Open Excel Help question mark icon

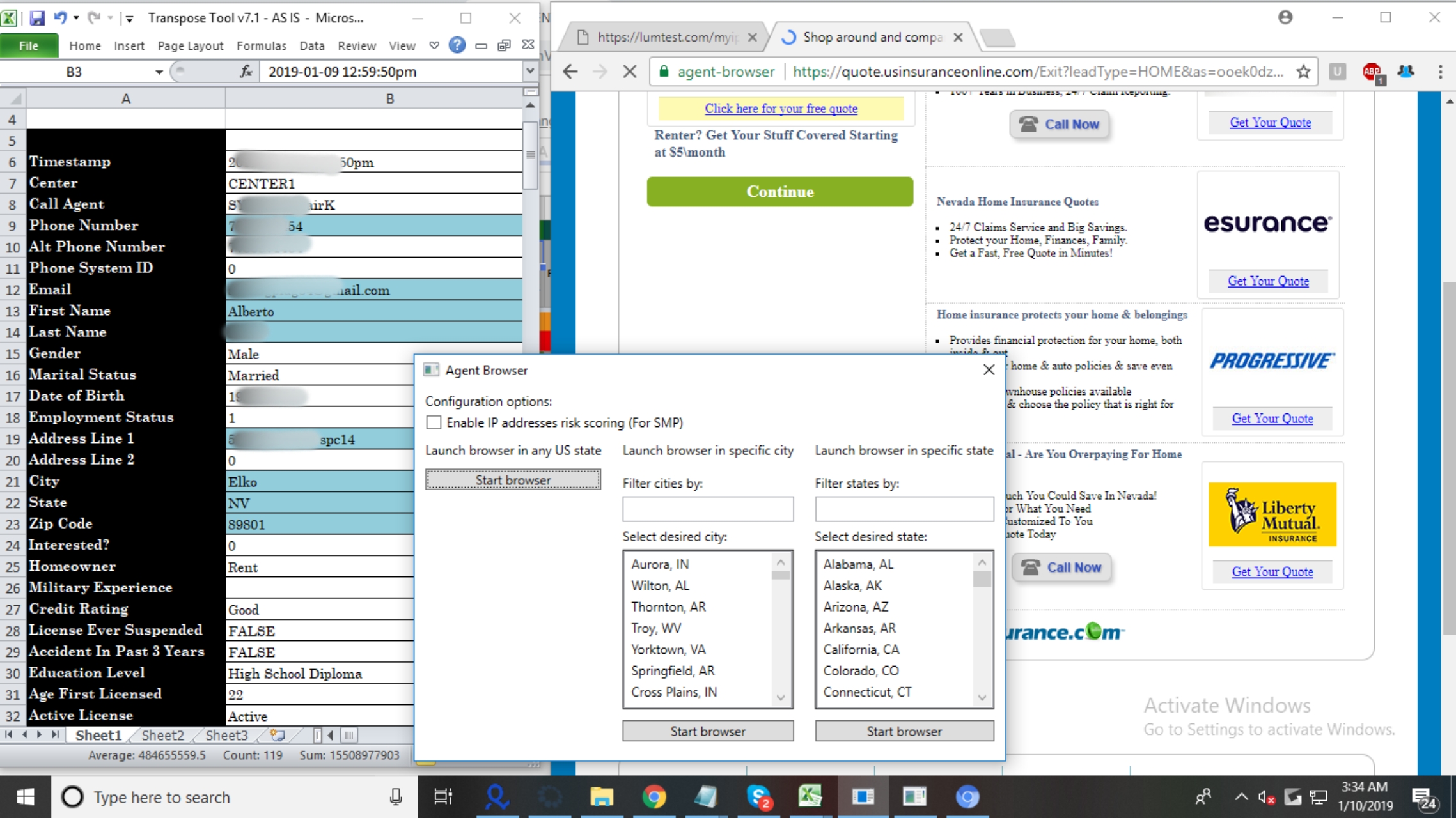[x=457, y=45]
